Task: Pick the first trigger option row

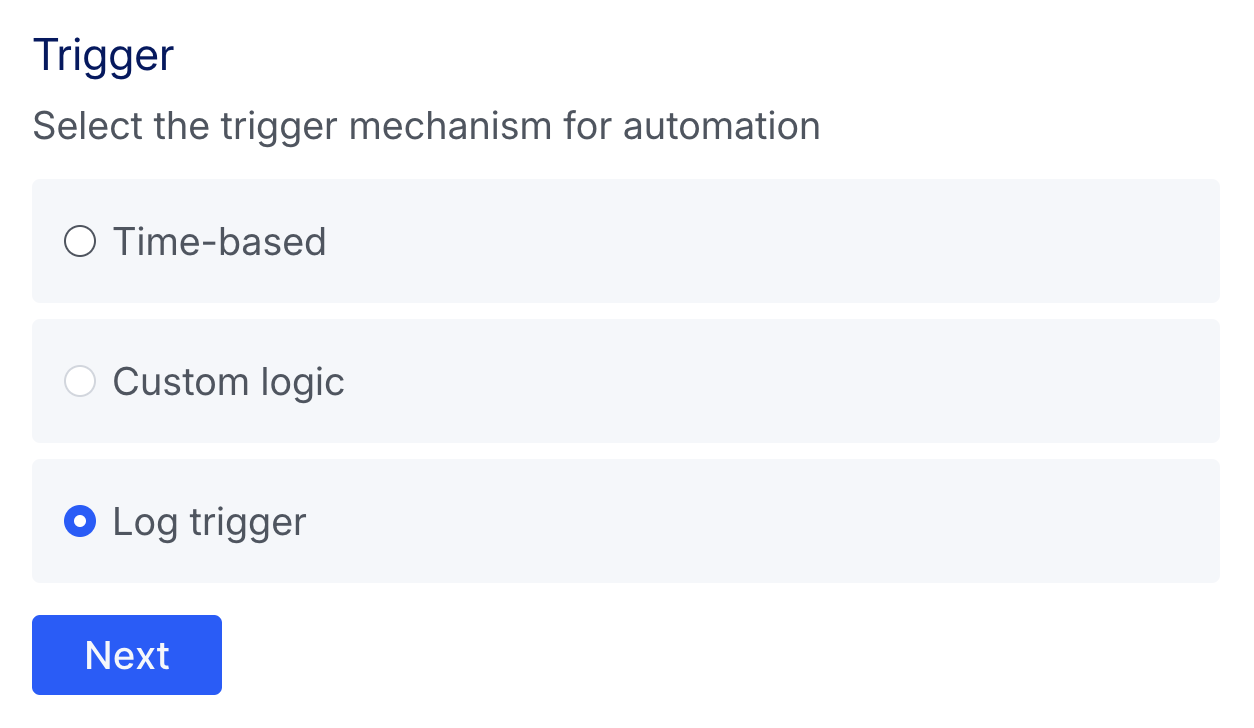Action: (x=625, y=242)
